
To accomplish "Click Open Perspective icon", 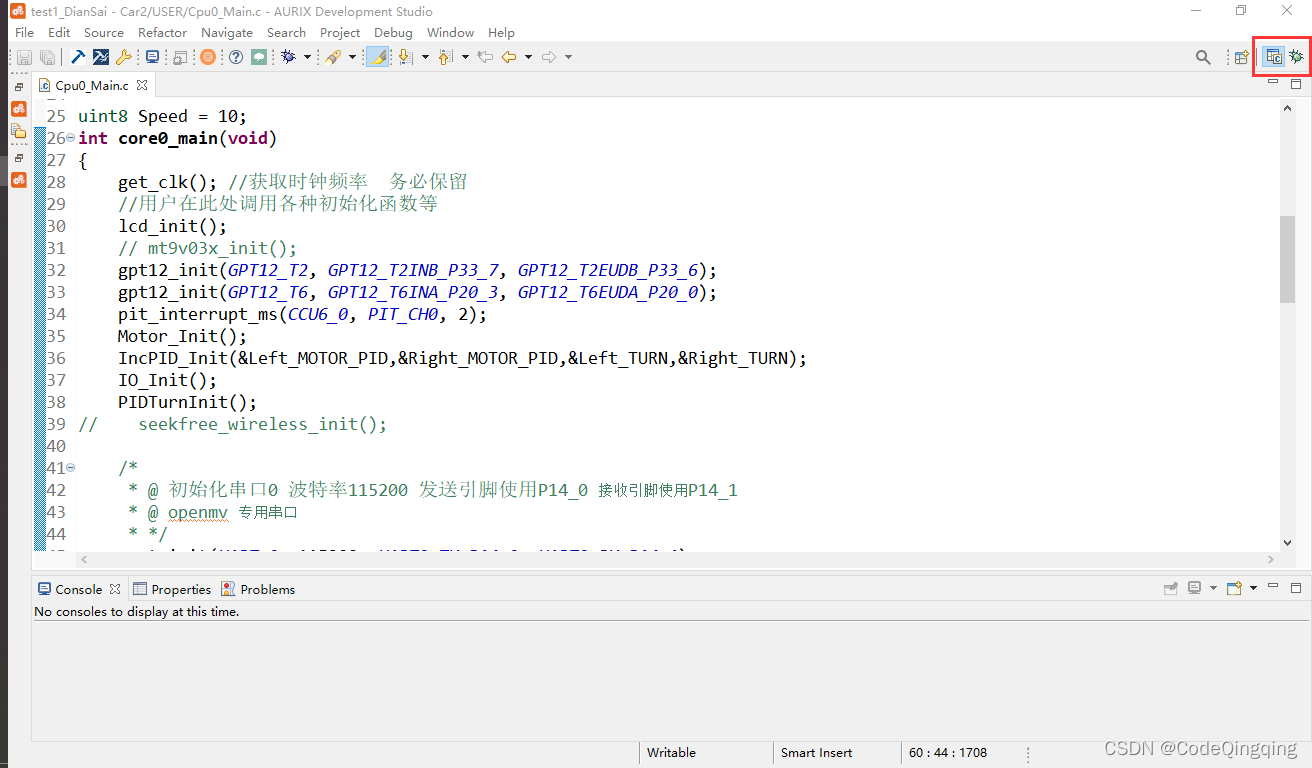I will tap(1241, 57).
